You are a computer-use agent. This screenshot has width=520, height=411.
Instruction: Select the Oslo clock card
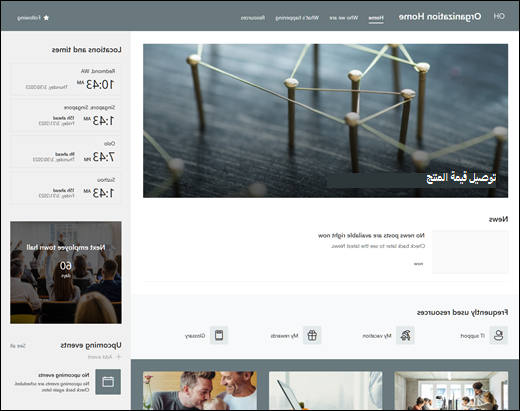[x=66, y=152]
